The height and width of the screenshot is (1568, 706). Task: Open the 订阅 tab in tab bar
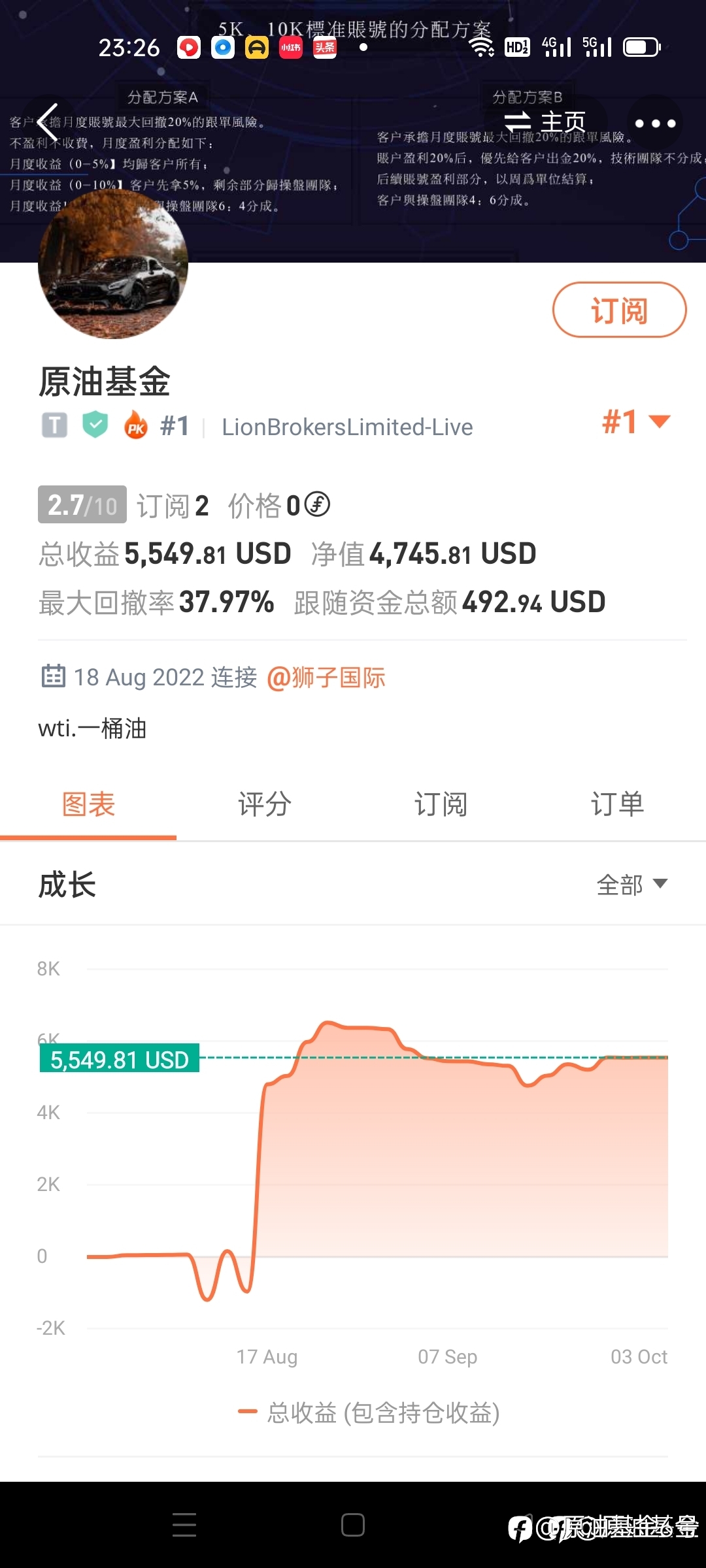441,804
